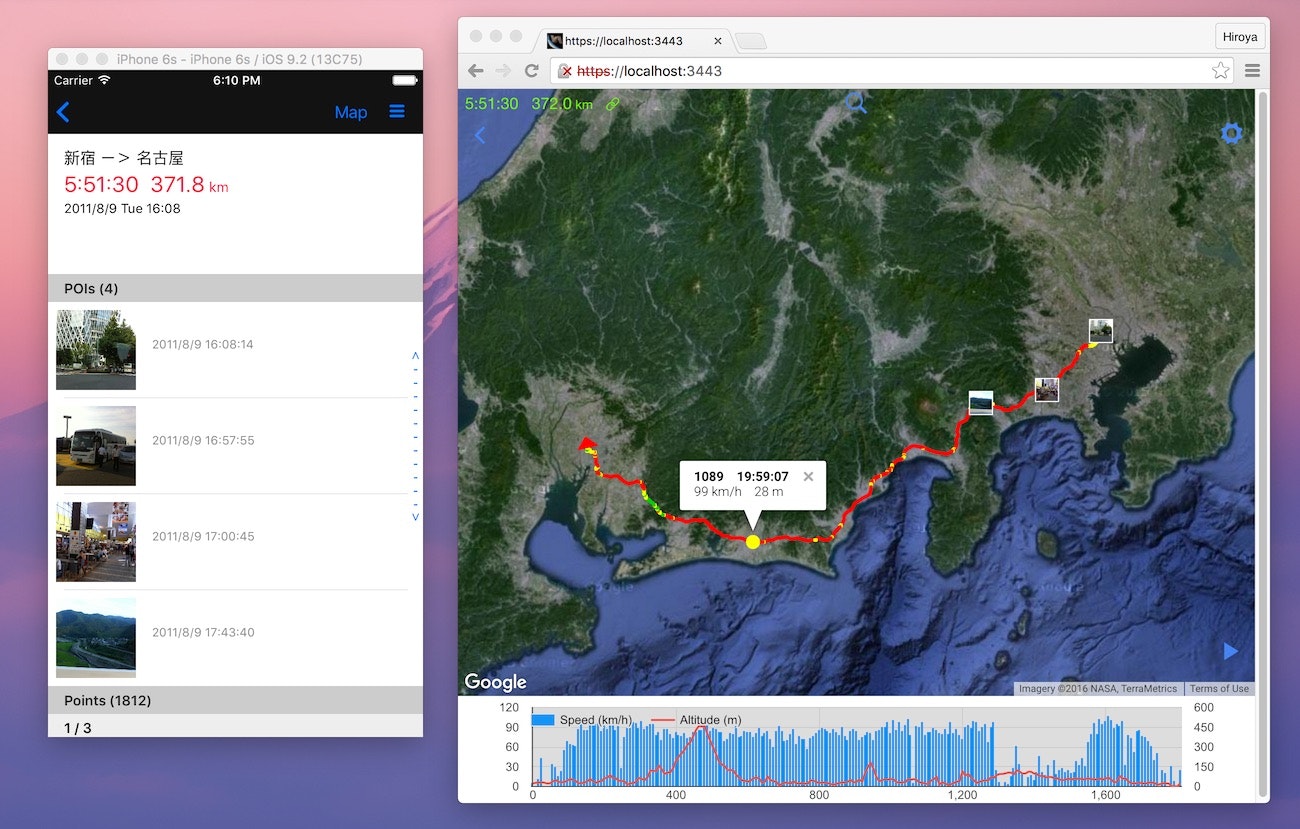This screenshot has width=1300, height=829.
Task: Open the Chrome menu with the hamburger icon
Action: pos(1252,71)
